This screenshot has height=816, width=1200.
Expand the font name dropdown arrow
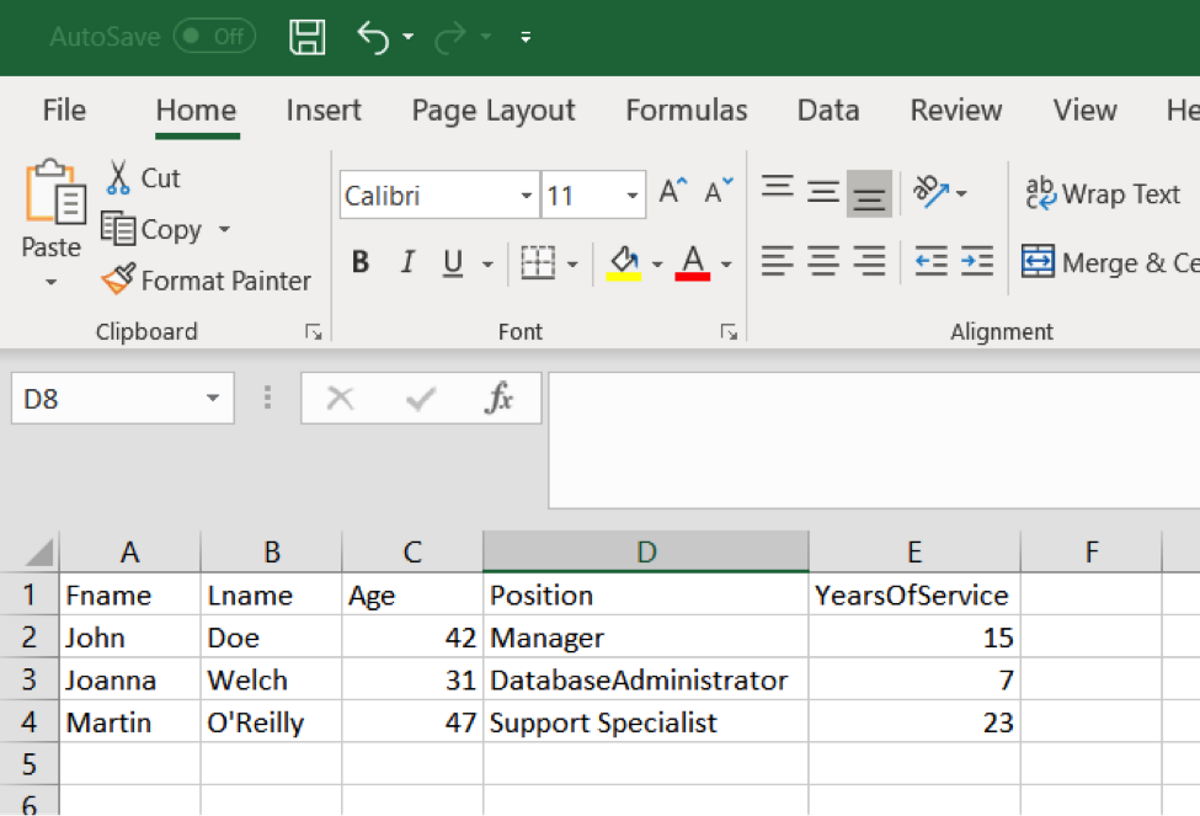click(x=527, y=196)
